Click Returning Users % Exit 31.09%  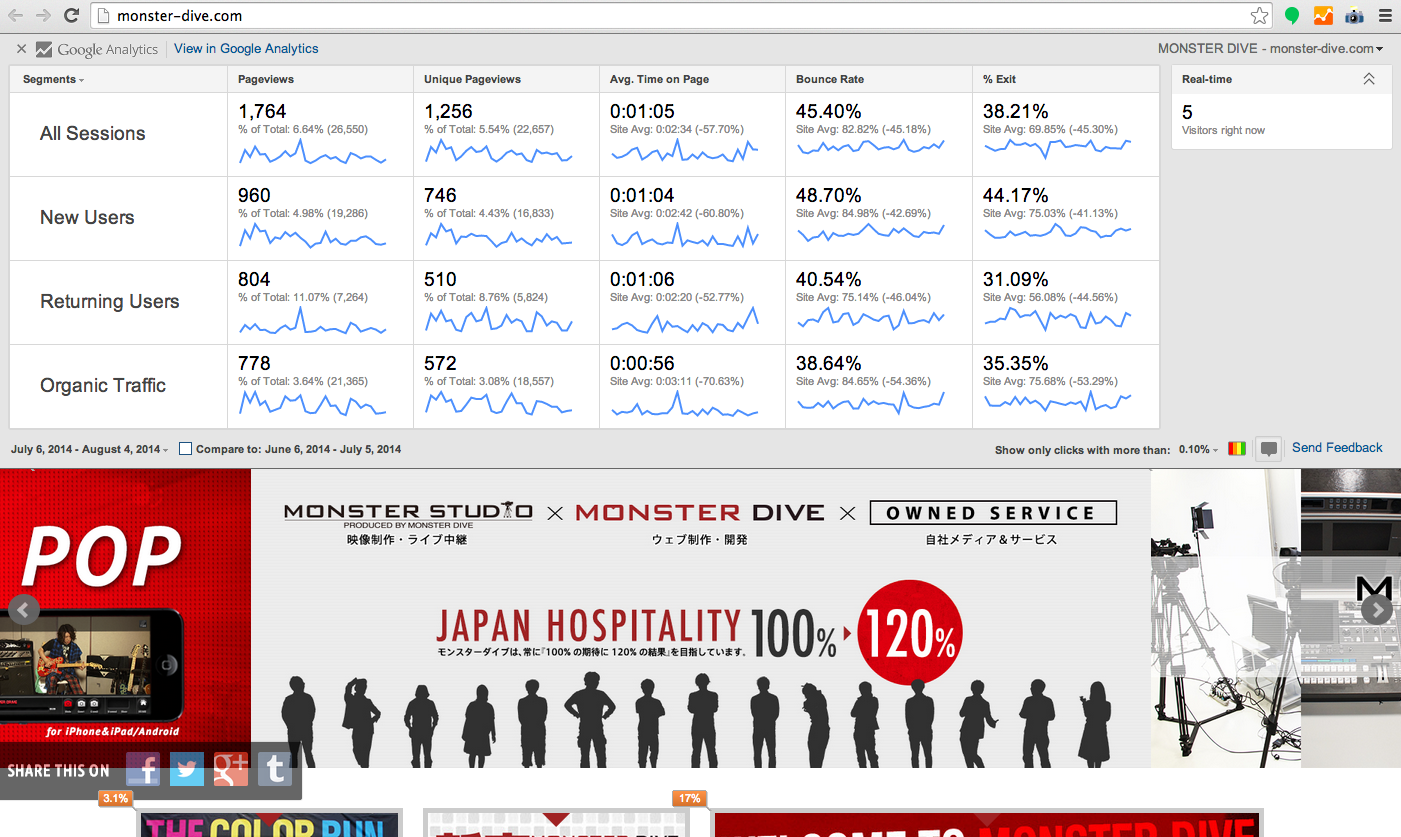coord(1016,279)
